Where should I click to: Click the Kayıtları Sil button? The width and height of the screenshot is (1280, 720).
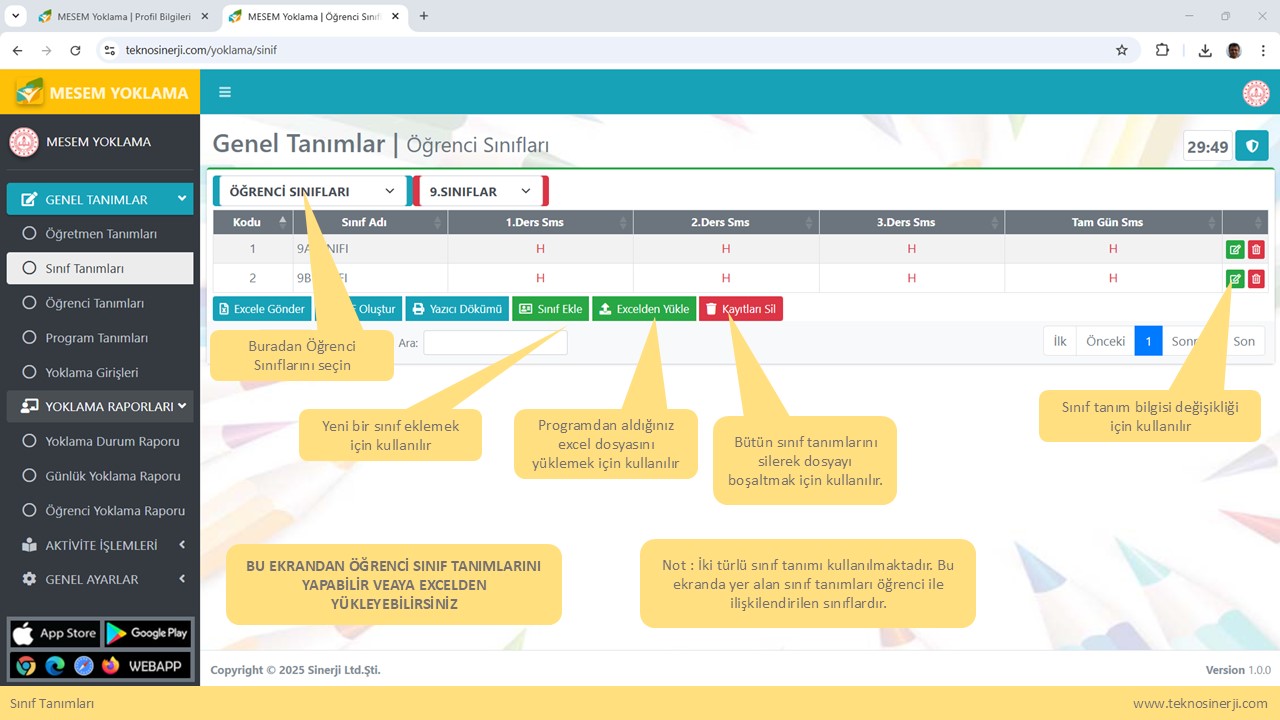coord(740,309)
